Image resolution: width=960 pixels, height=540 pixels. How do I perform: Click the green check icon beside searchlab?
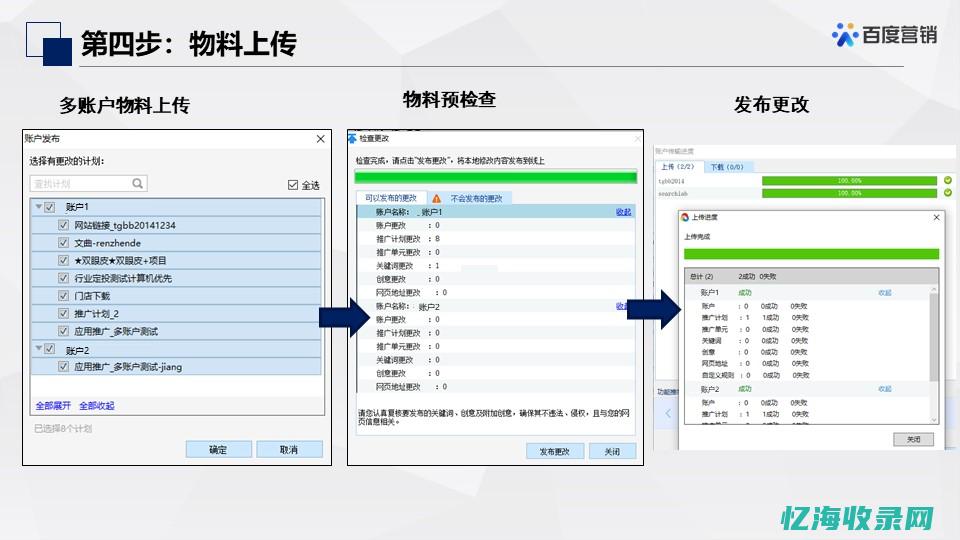tap(947, 193)
